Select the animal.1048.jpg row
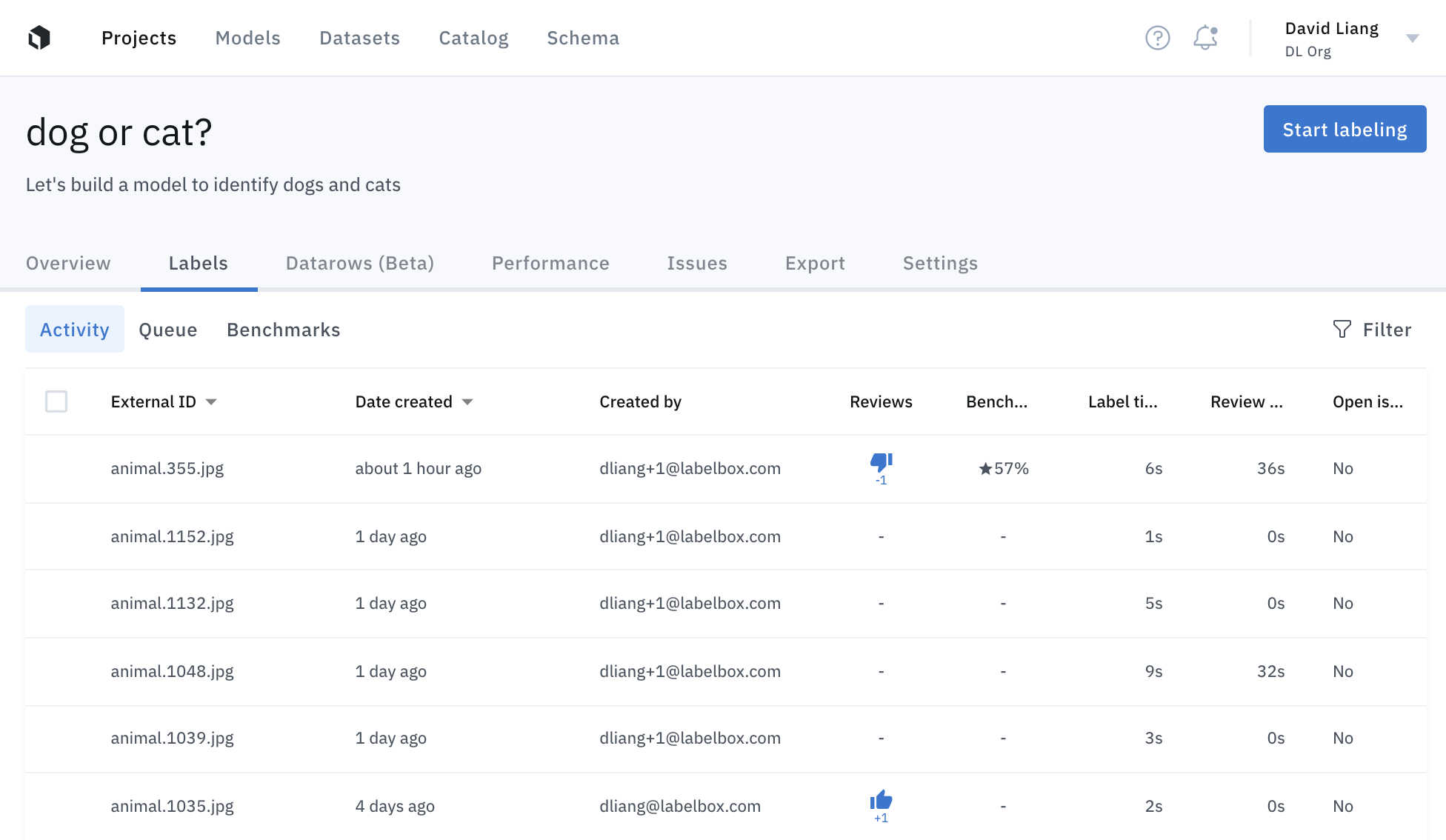This screenshot has height=840, width=1446. (x=172, y=671)
